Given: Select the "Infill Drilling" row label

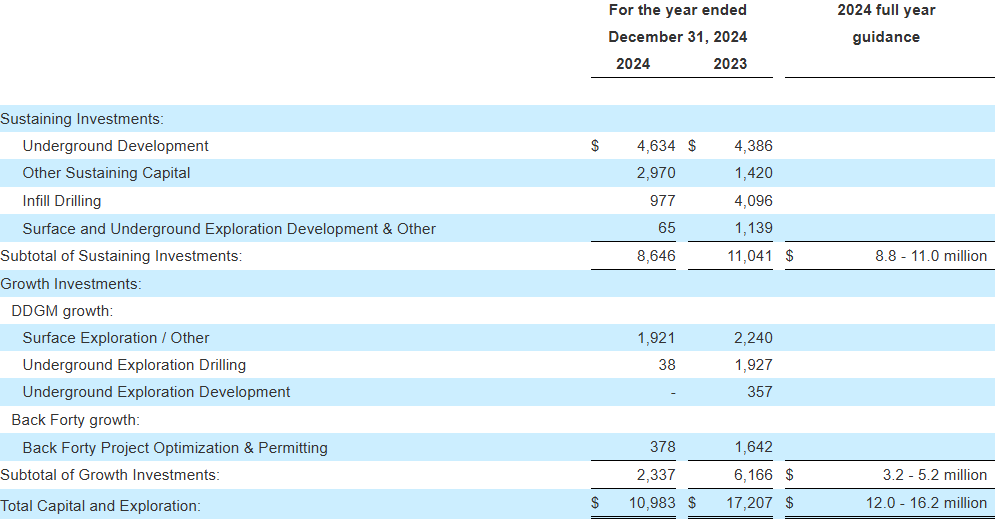Looking at the screenshot, I should click(x=62, y=201).
